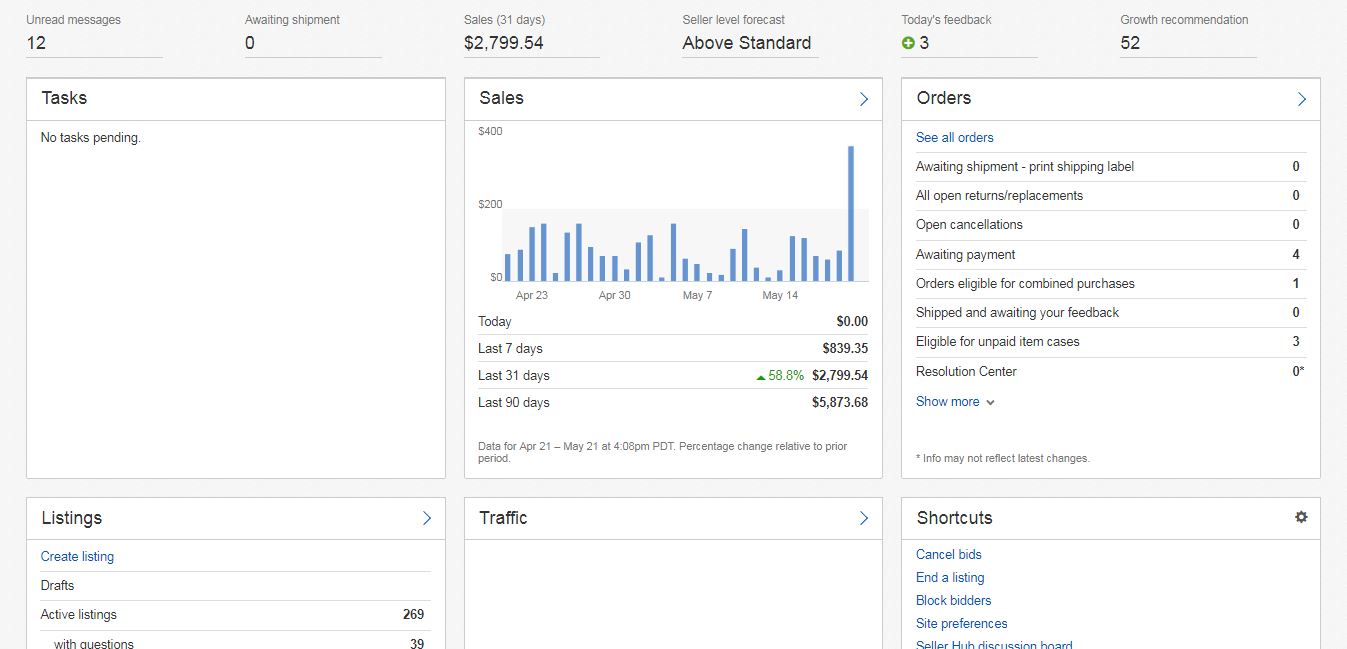
Task: Open the Orders panel arrow icon
Action: (x=1301, y=99)
